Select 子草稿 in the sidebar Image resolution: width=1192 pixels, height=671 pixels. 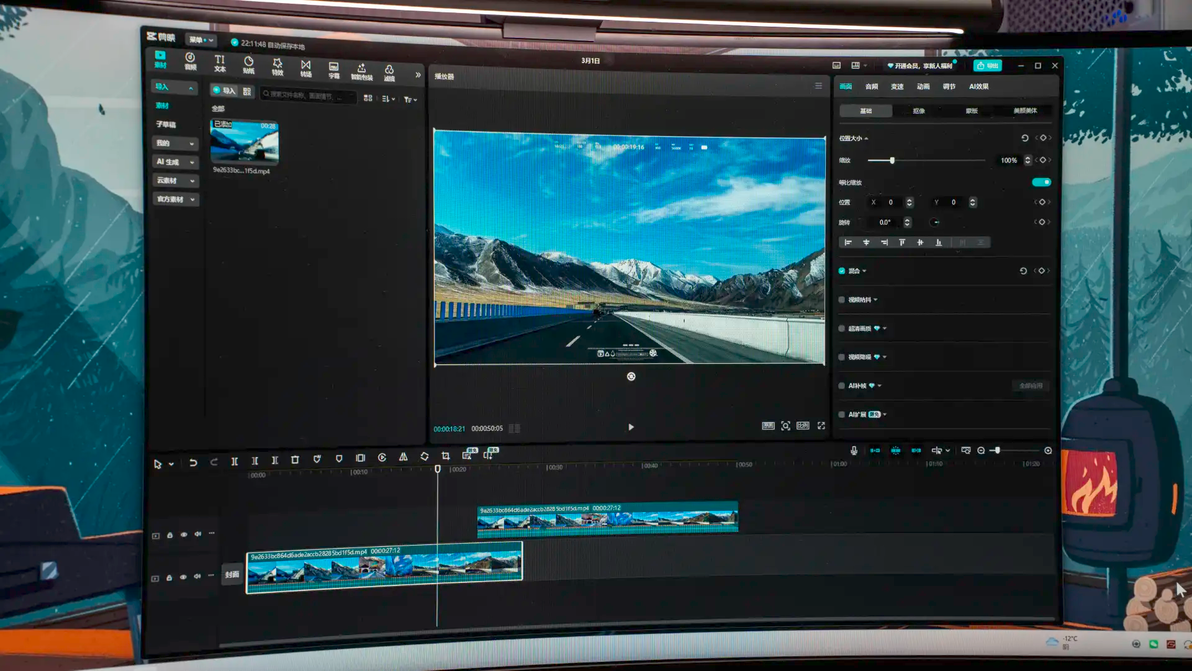pyautogui.click(x=166, y=124)
